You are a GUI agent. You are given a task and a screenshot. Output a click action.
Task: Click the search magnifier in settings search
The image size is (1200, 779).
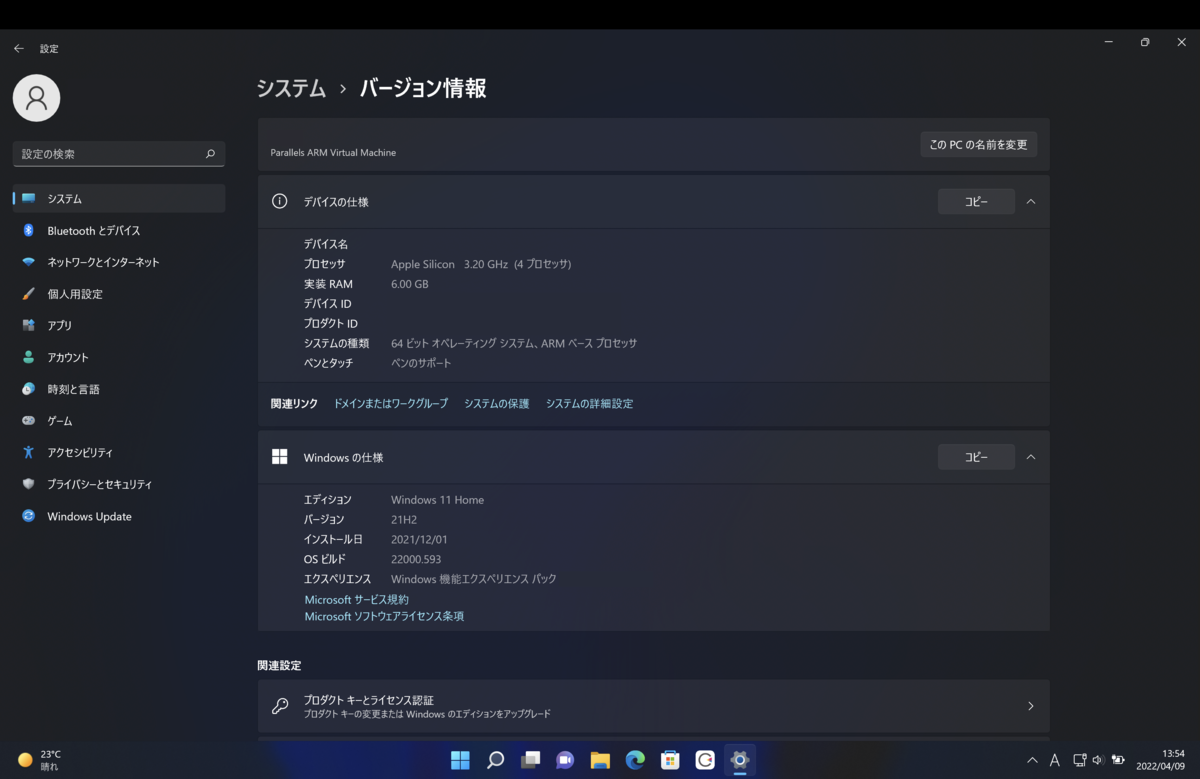210,154
